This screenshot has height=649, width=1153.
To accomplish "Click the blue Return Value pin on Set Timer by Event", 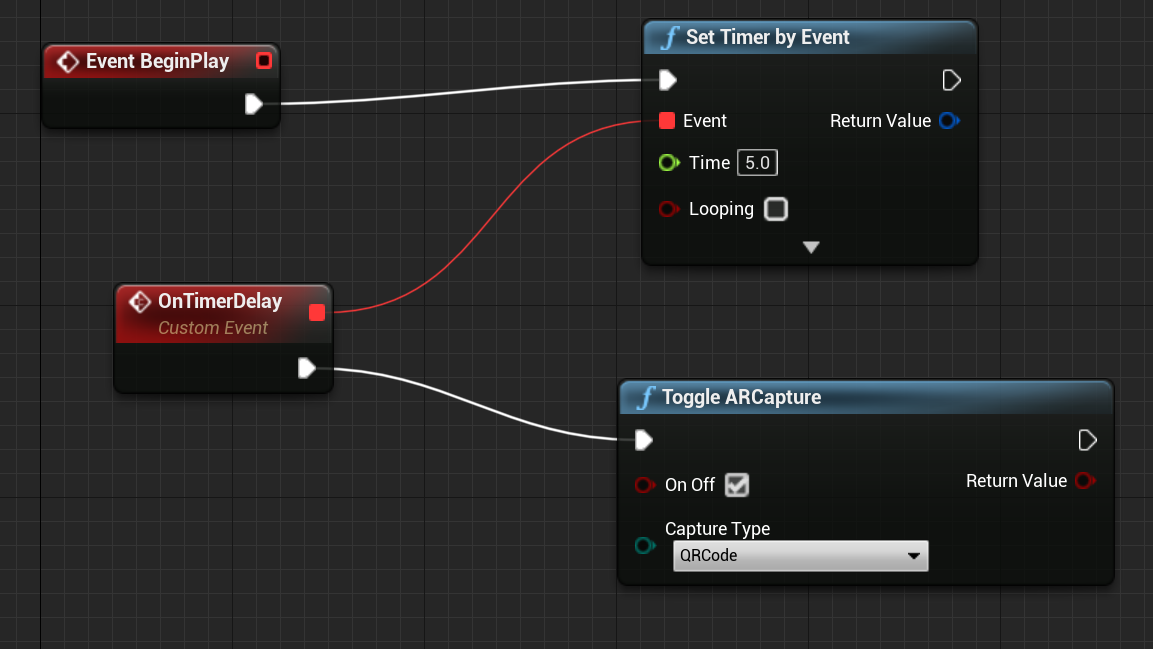I will 948,120.
